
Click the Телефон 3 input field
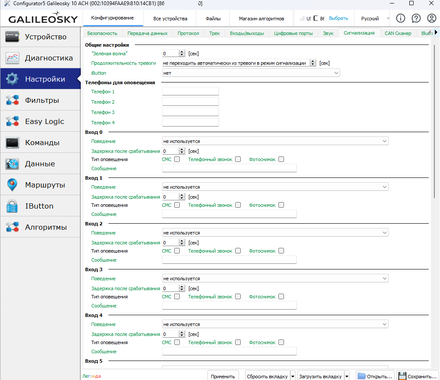(x=190, y=112)
